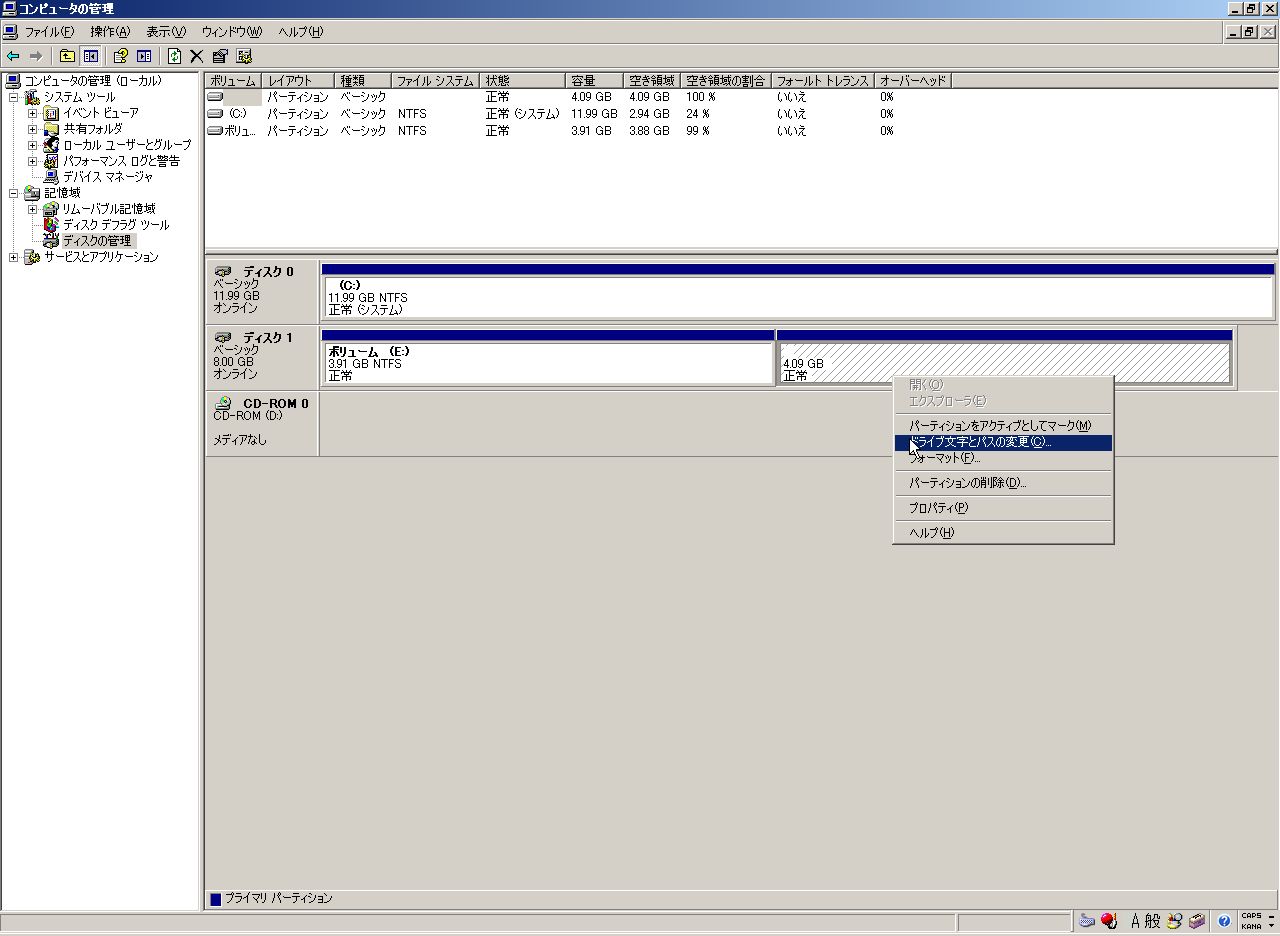1280x936 pixels.
Task: Sort by ボリューム column header
Action: [234, 81]
